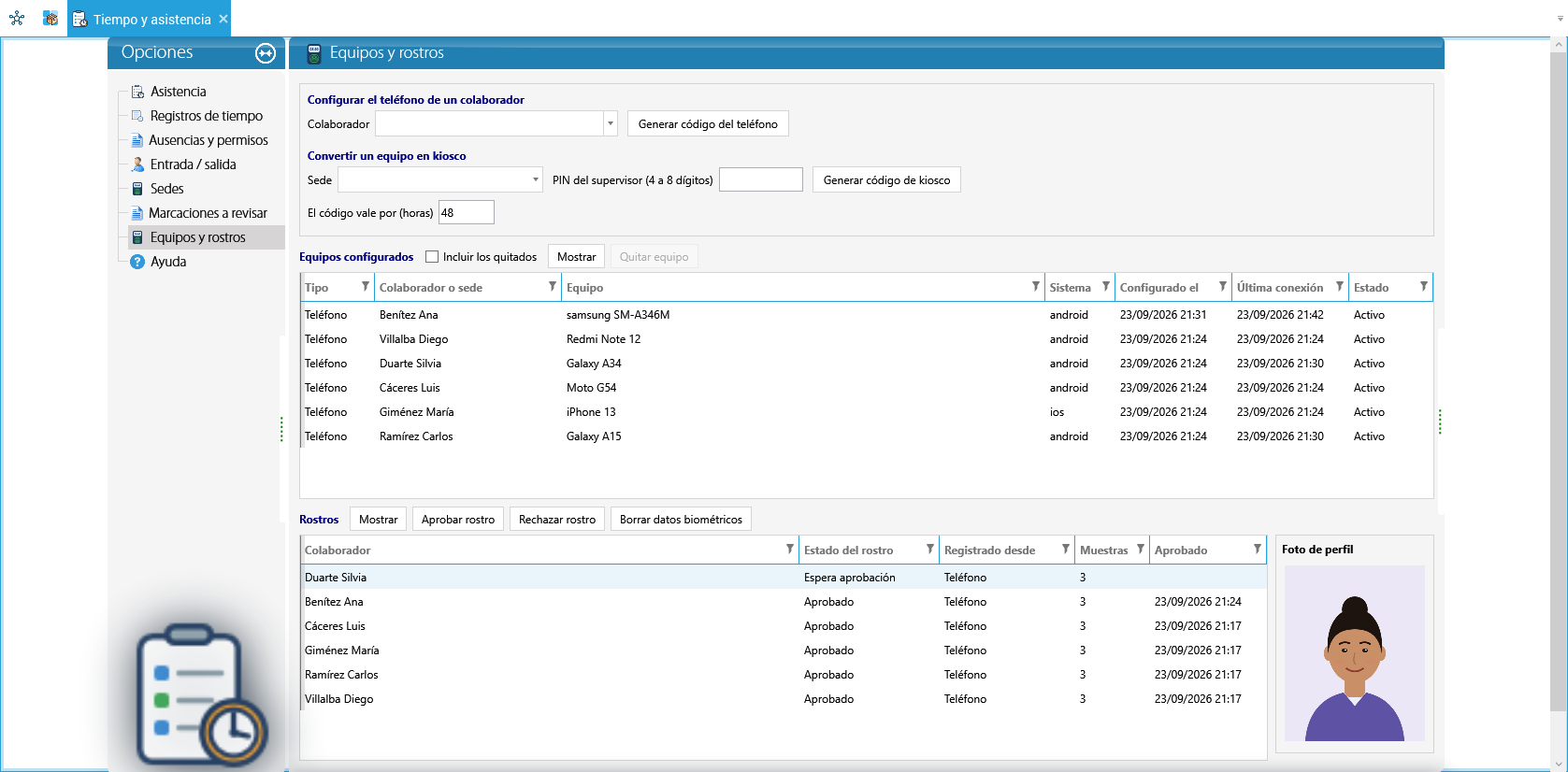Switch to Tiempo y asistencia tab
1568x772 pixels.
[x=149, y=19]
